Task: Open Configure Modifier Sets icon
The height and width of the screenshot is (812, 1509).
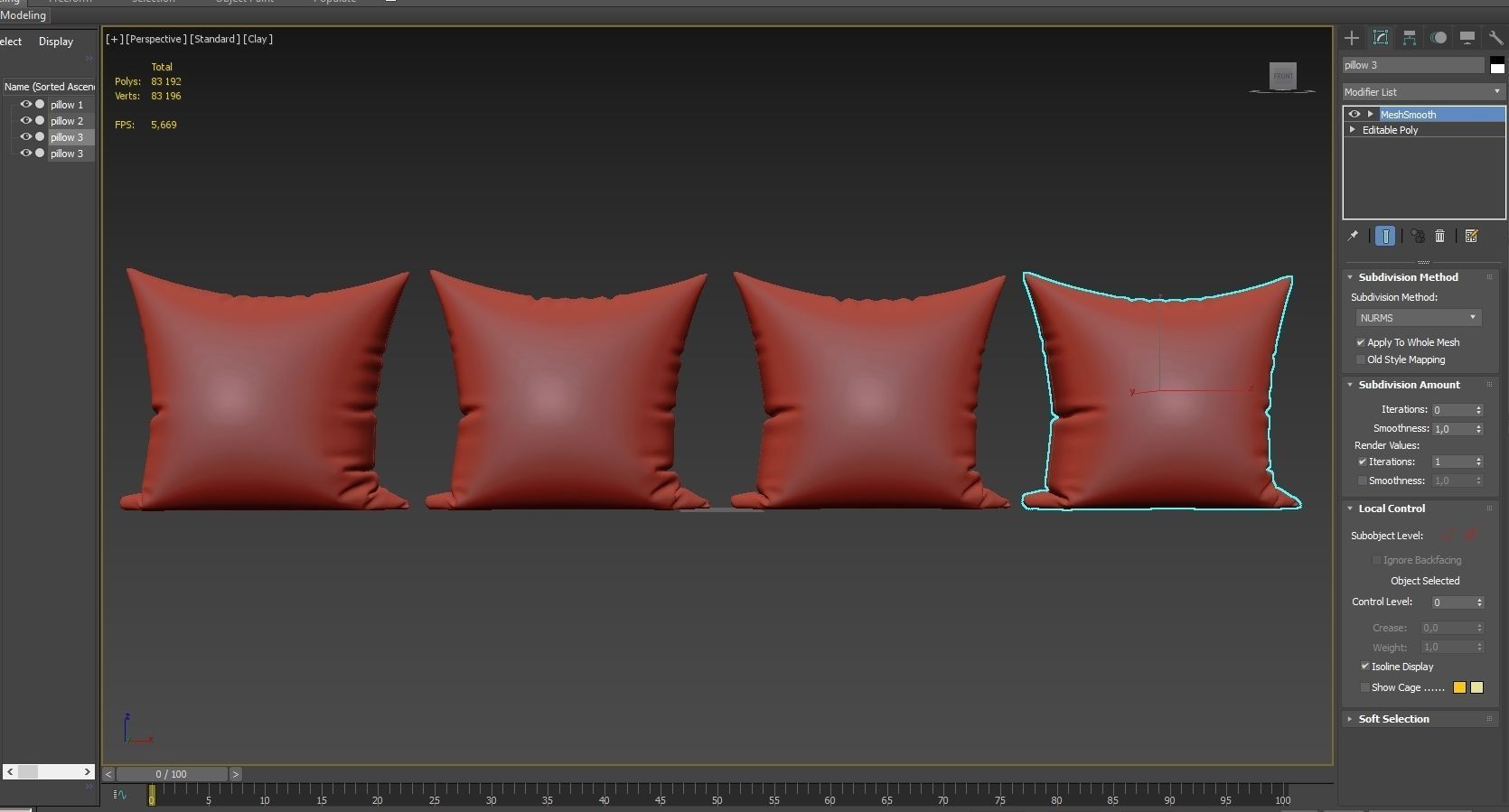Action: [x=1471, y=236]
